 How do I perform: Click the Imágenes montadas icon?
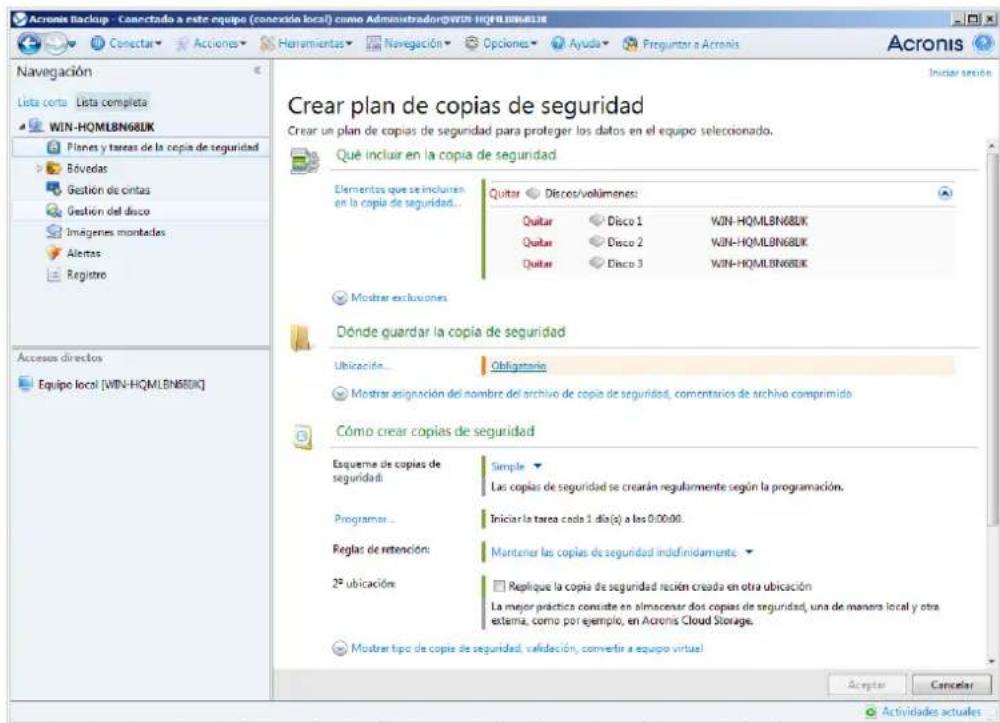coord(54,232)
